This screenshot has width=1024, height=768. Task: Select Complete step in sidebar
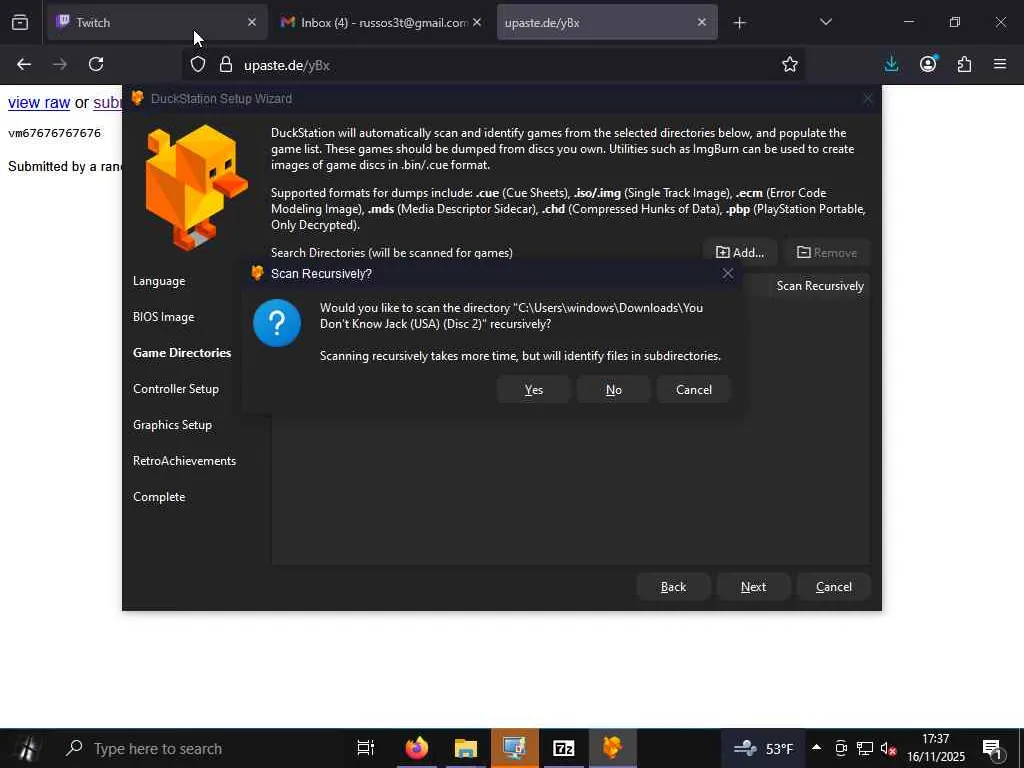pos(159,496)
